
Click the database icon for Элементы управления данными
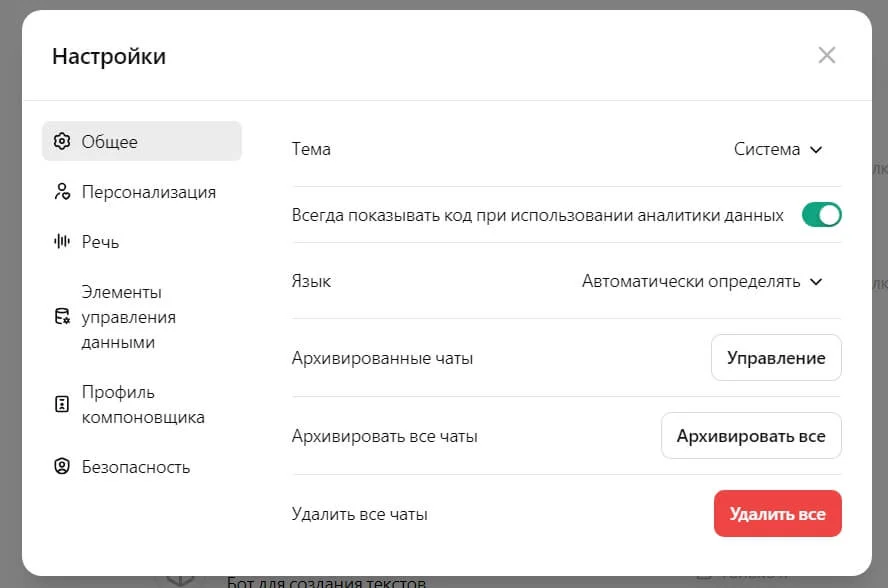click(62, 317)
